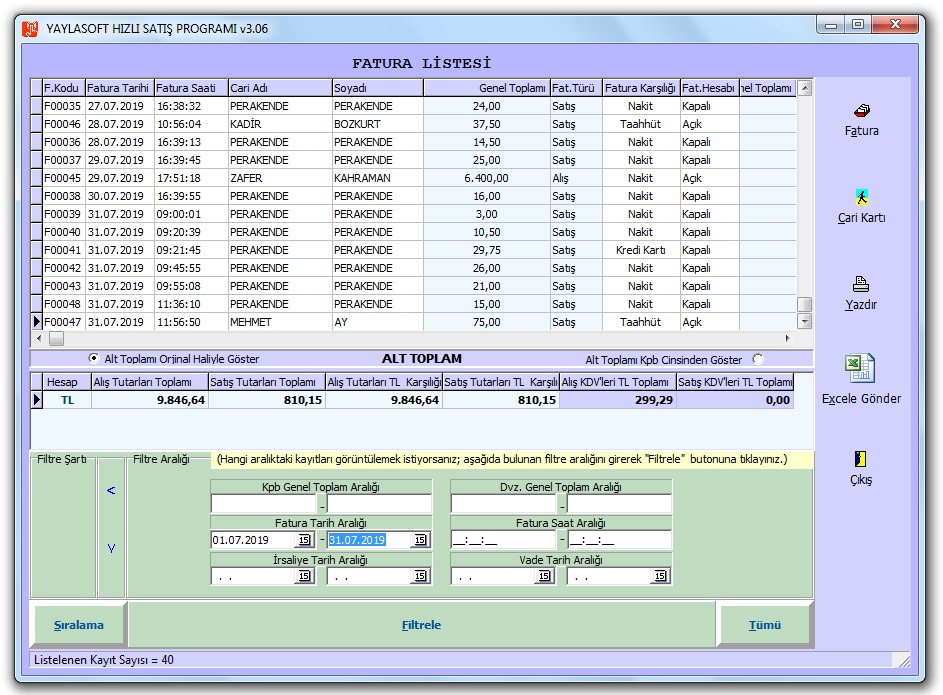Click the horizontal scrollbar left arrow

tap(40, 338)
